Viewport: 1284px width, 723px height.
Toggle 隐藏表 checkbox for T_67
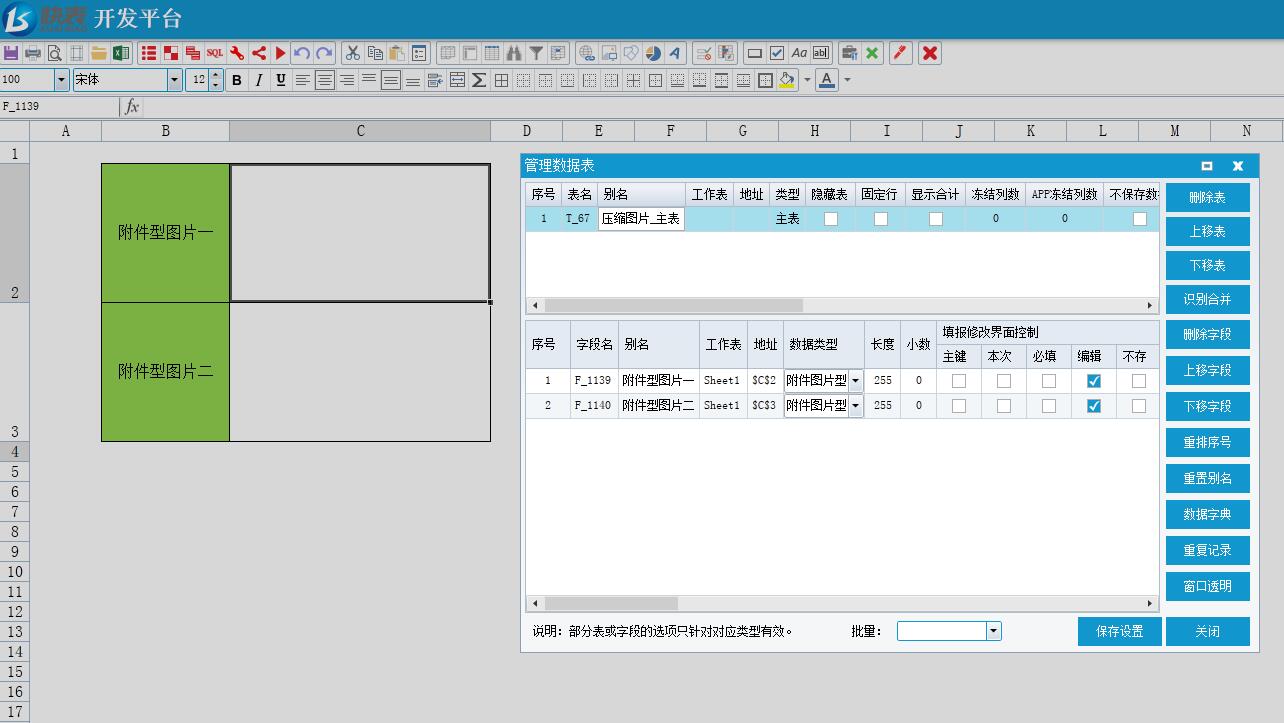[830, 219]
